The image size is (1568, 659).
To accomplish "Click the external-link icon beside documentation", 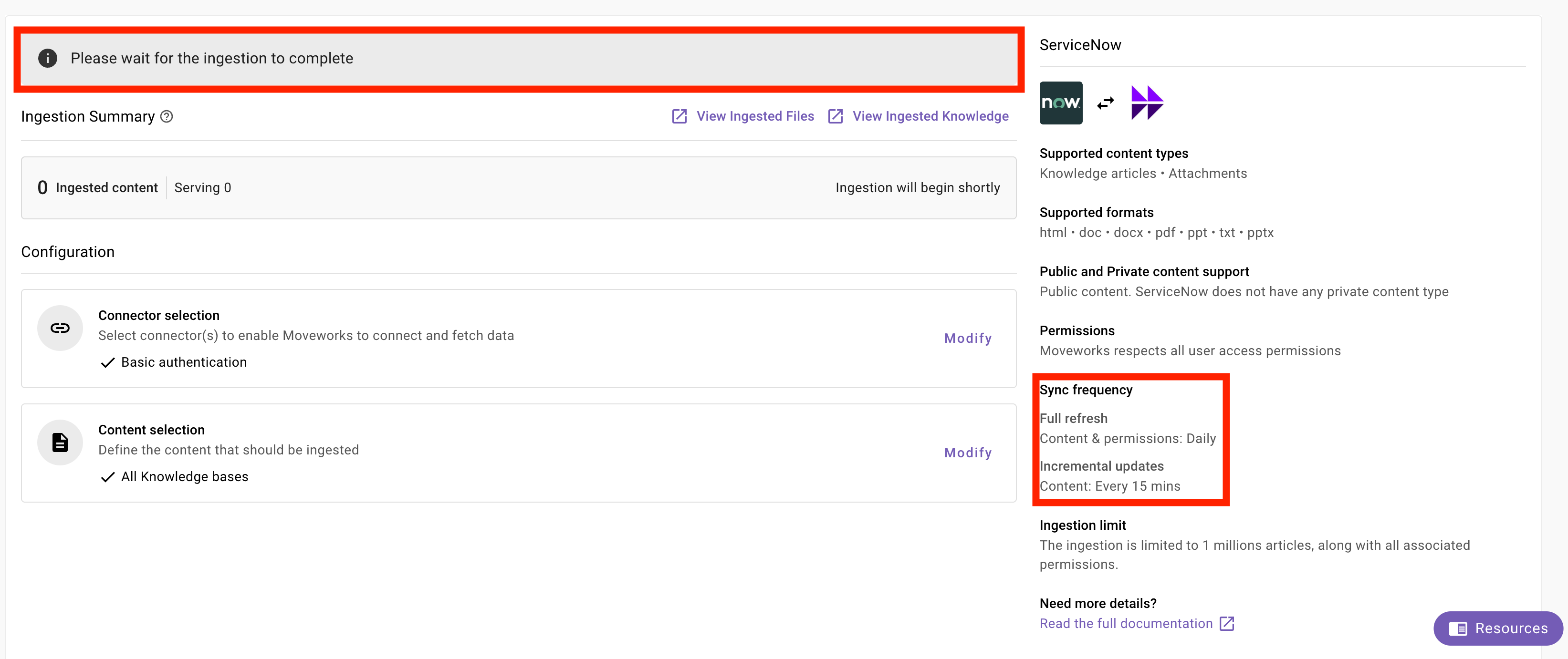I will tap(1227, 624).
